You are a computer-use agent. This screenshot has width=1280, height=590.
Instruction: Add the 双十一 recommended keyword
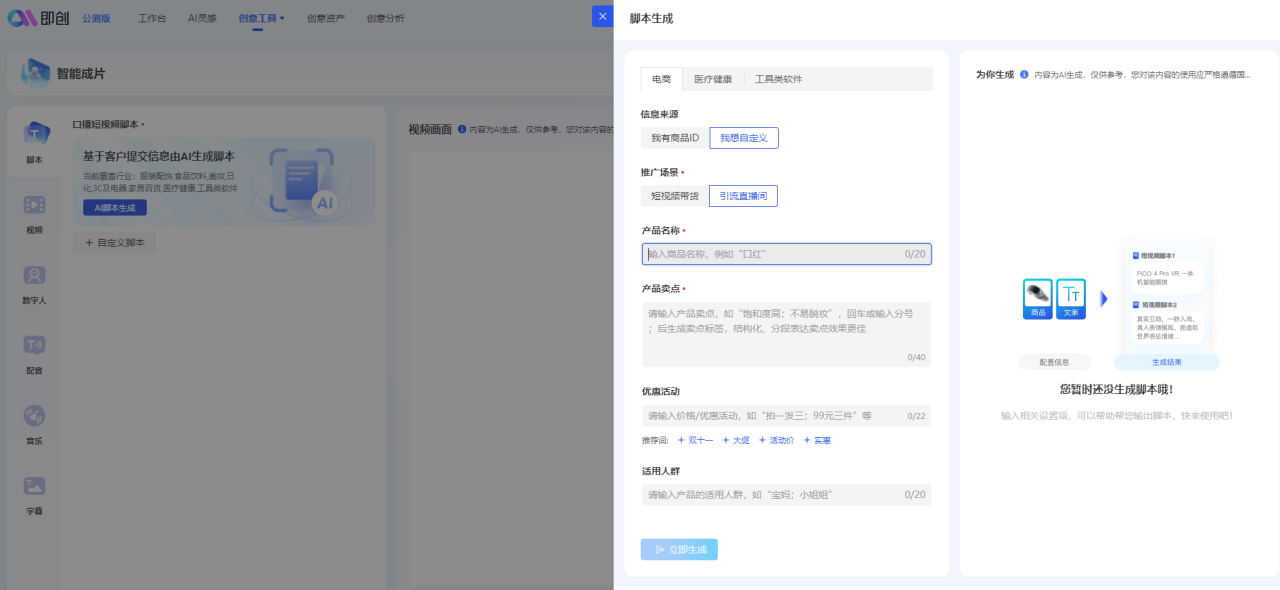tap(698, 439)
